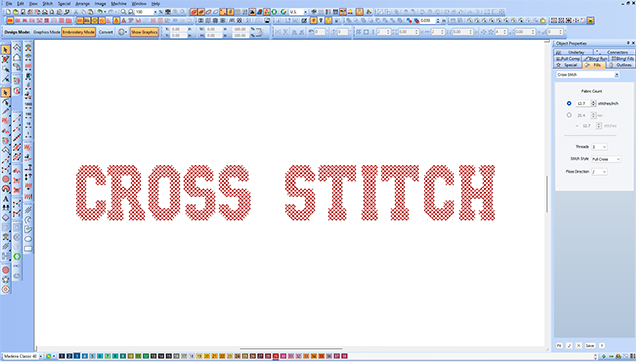Click the help question mark button

602,345
